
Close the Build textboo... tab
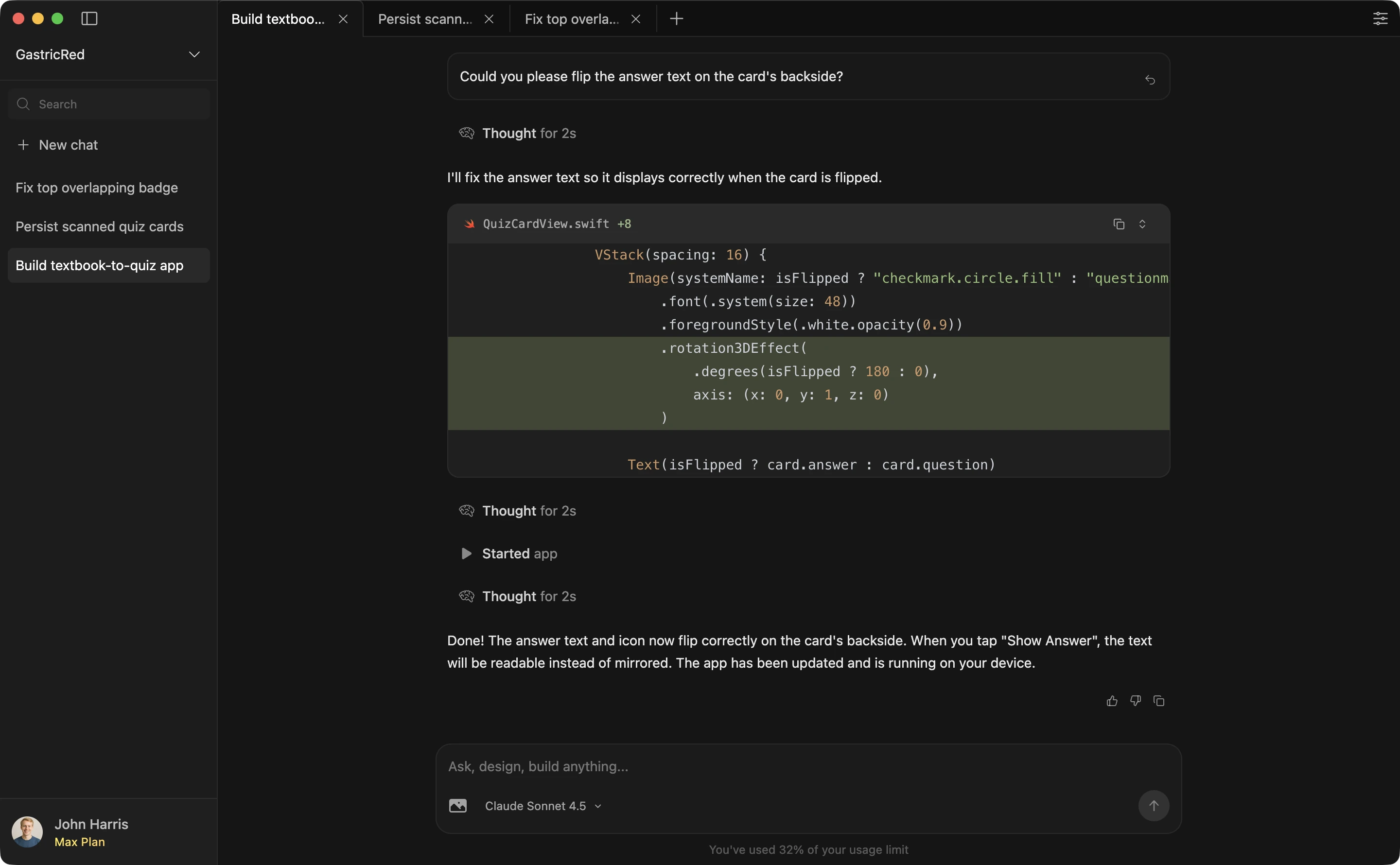tap(343, 19)
